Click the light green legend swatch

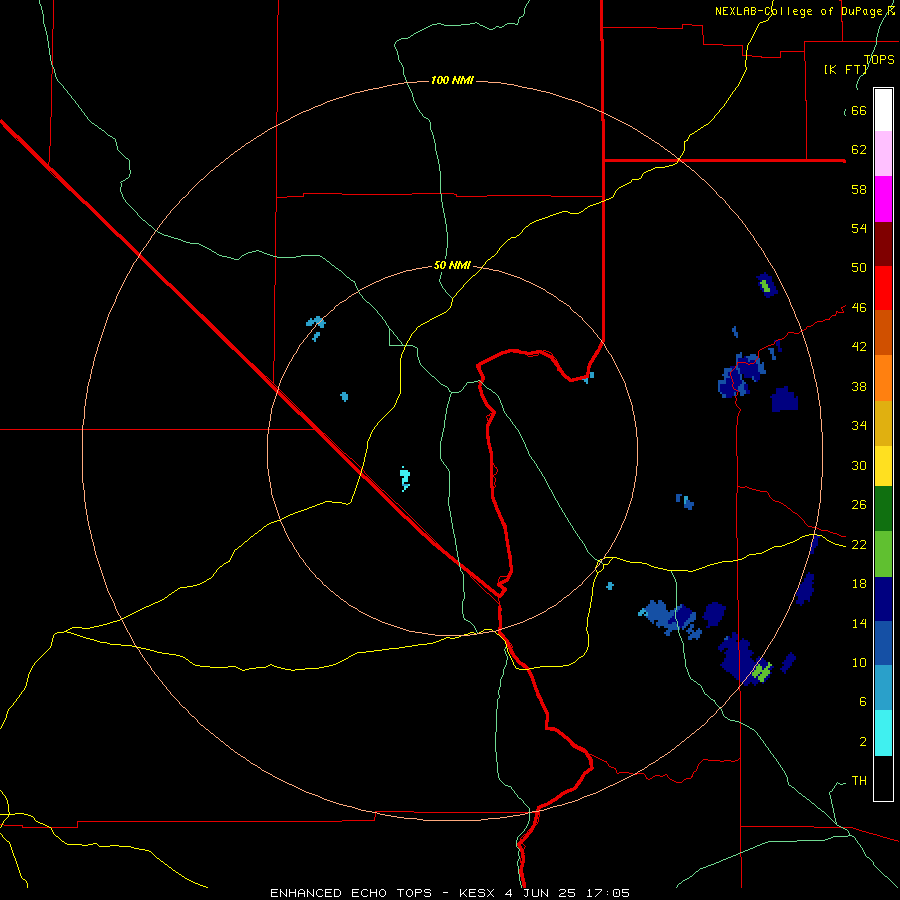click(x=883, y=554)
